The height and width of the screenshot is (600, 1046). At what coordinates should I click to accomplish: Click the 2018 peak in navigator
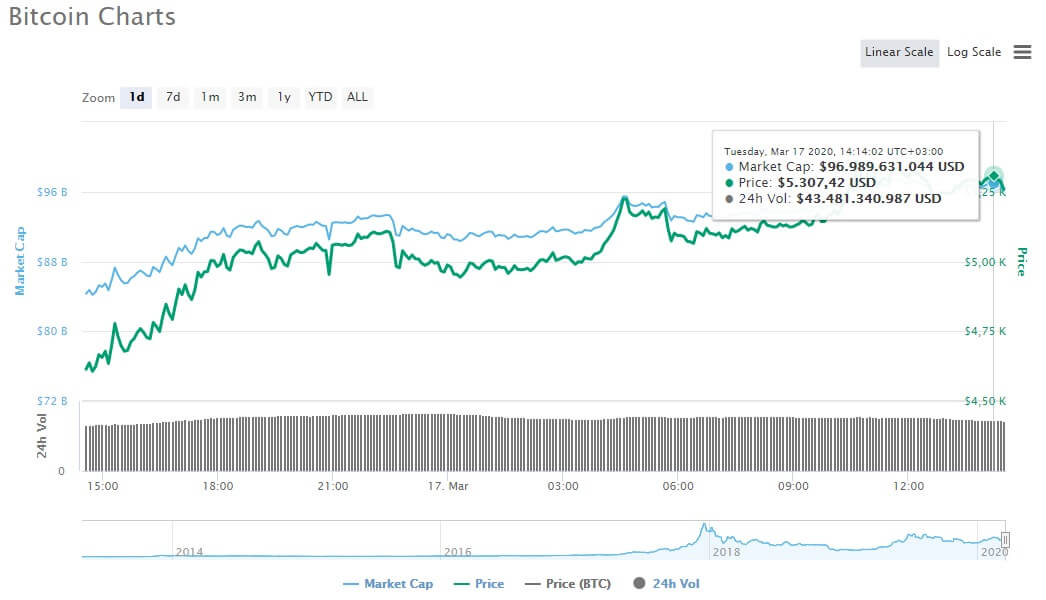point(703,527)
